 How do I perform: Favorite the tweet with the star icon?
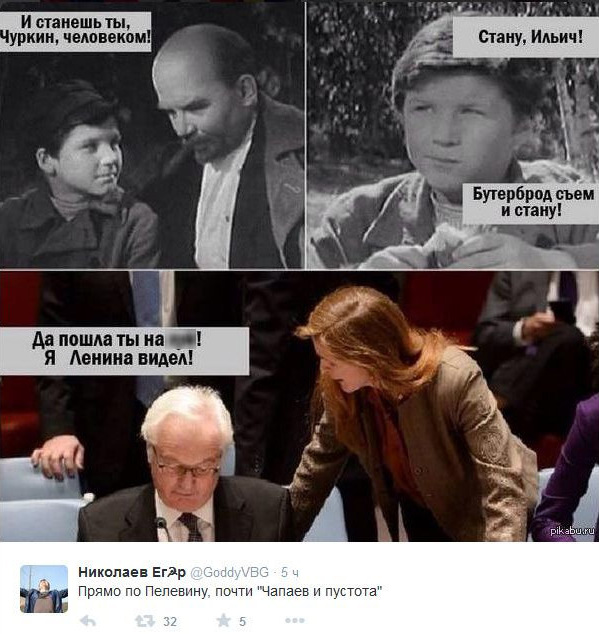click(x=223, y=621)
